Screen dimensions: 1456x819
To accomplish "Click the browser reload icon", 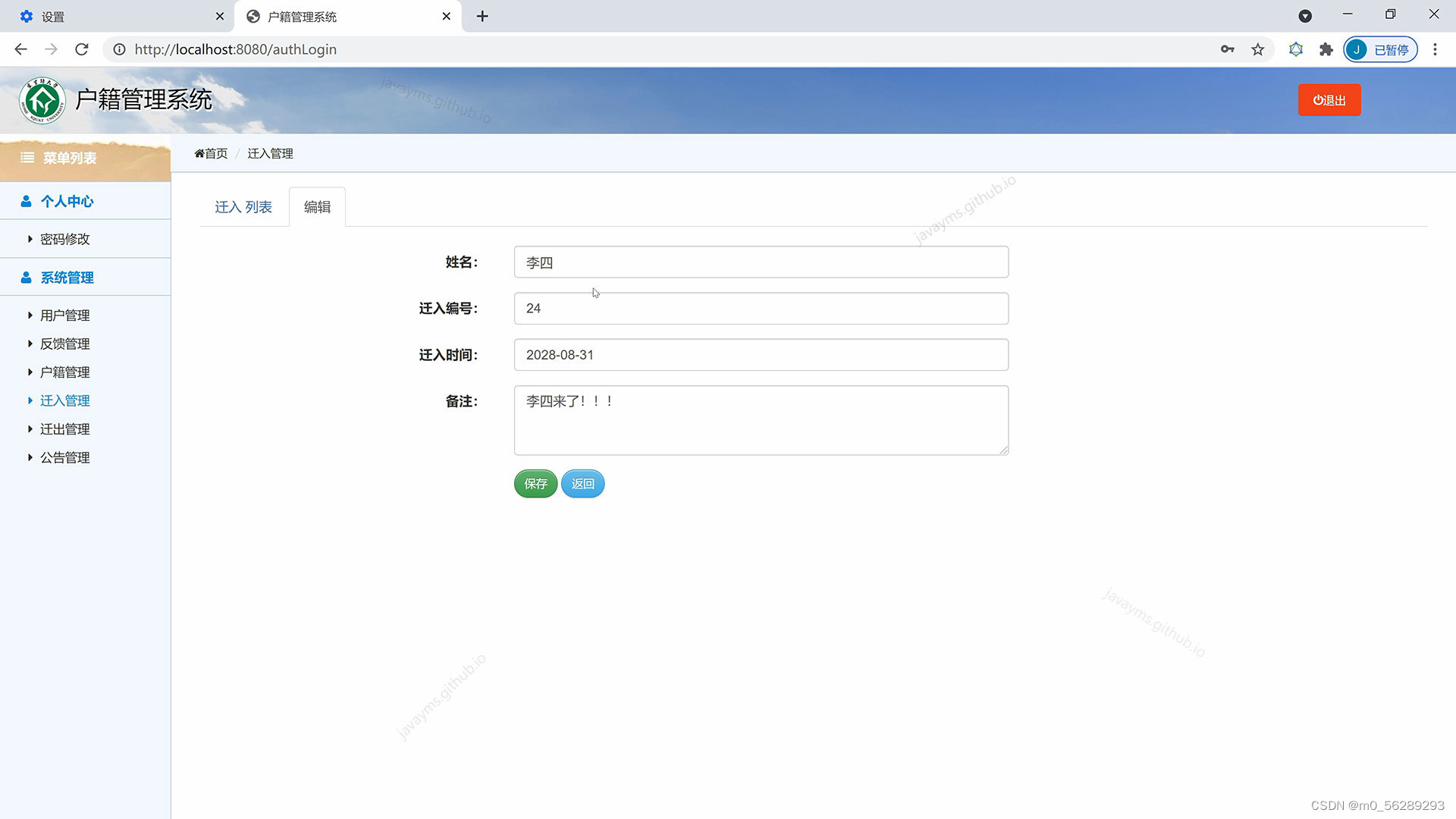I will point(82,49).
